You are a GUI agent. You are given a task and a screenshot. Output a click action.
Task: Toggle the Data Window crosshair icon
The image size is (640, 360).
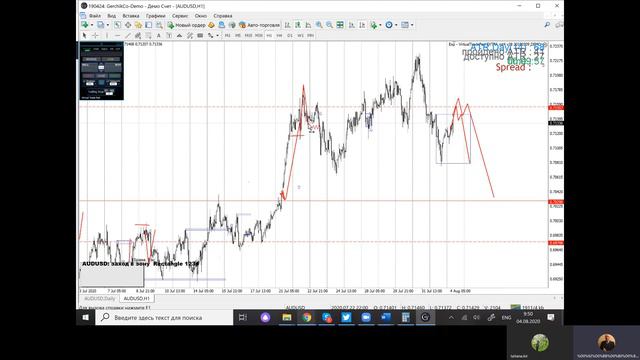tap(128, 25)
